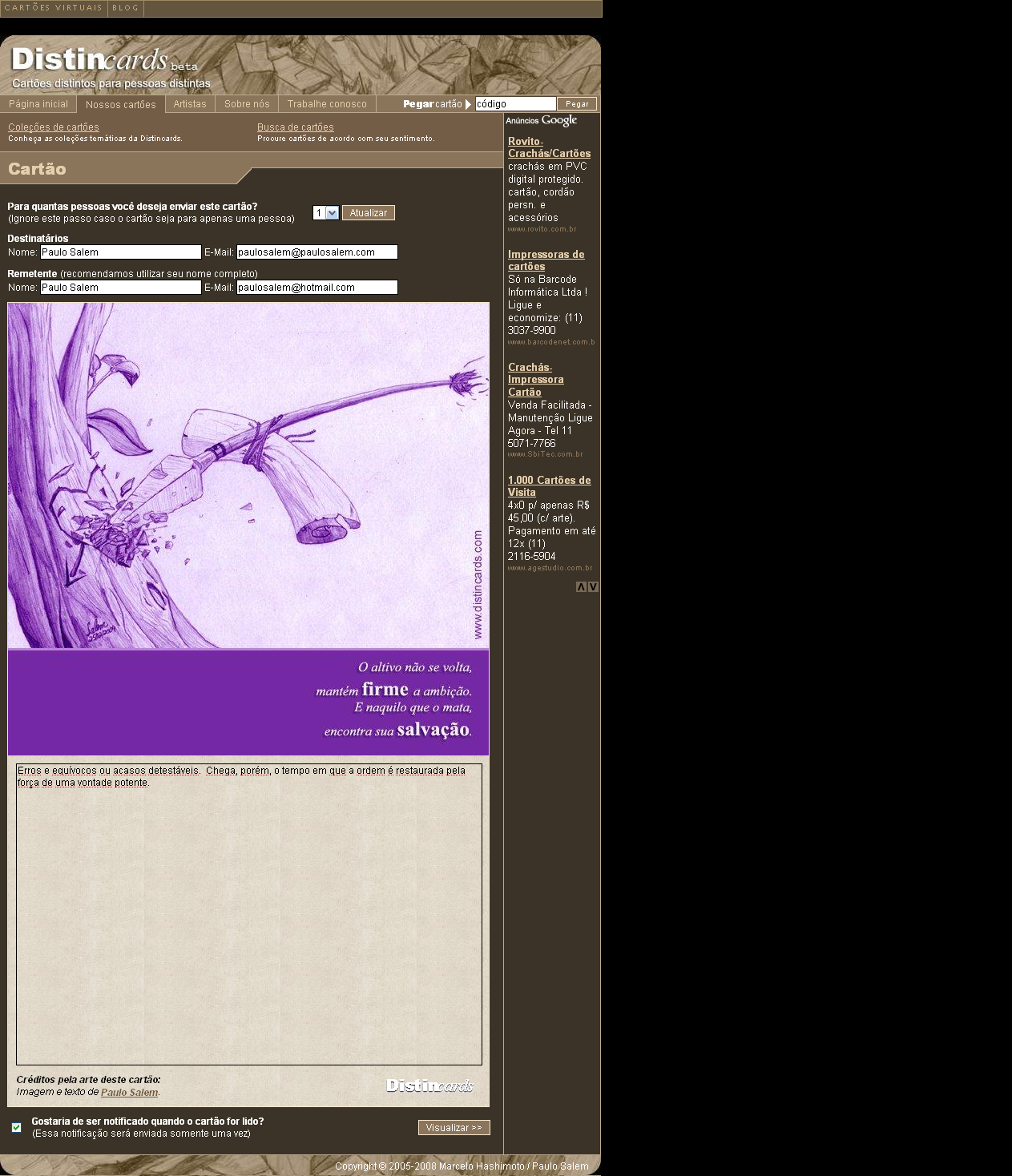Click the Atualizar button
1012x1176 pixels.
point(369,213)
